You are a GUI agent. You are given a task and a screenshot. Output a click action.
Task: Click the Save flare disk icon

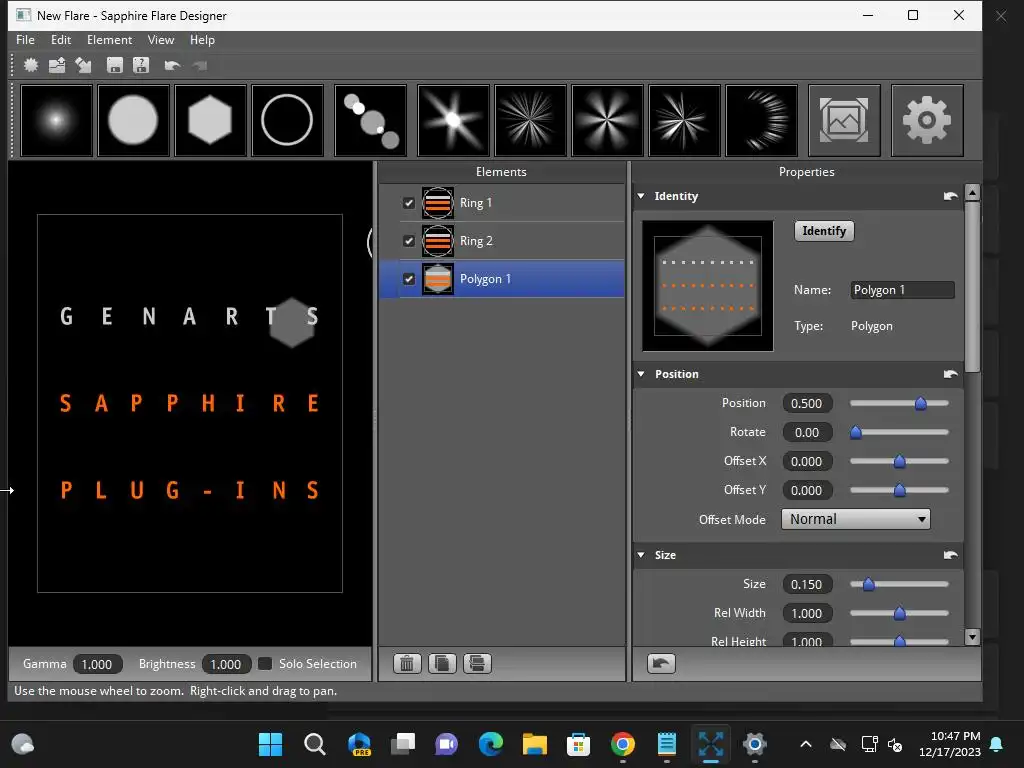click(x=115, y=65)
